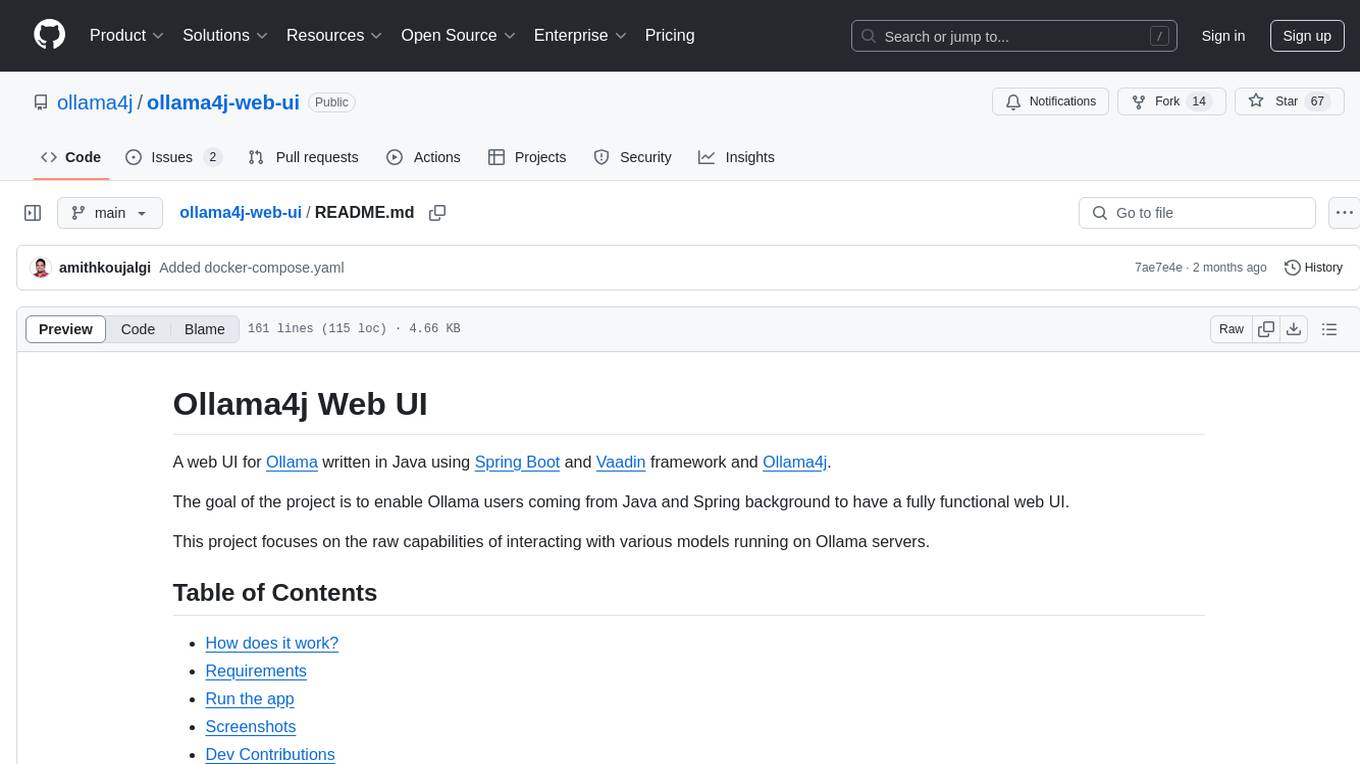Expand the Enterprise dropdown
The height and width of the screenshot is (764, 1360).
(x=580, y=35)
